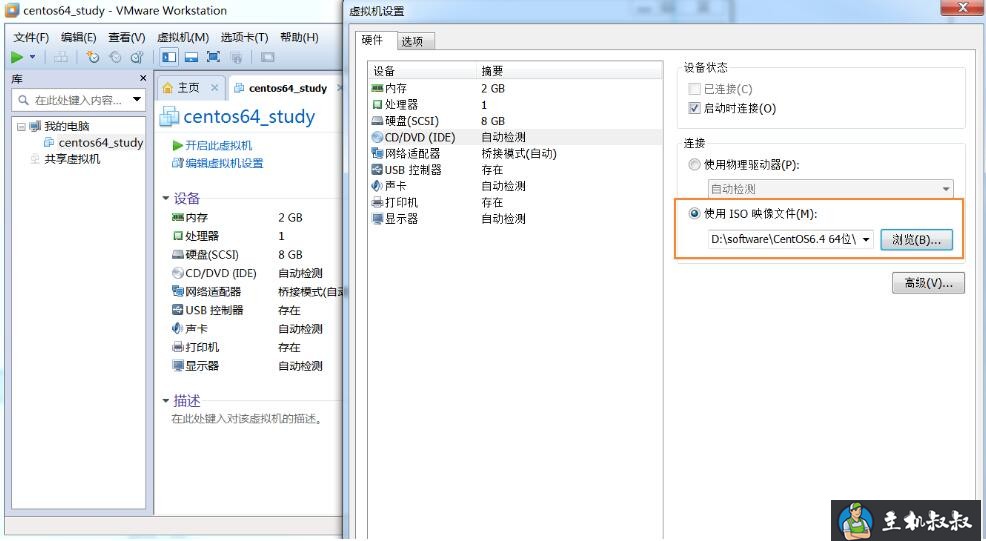Open the 编辑(E) menu
The image size is (986, 541).
tap(79, 37)
